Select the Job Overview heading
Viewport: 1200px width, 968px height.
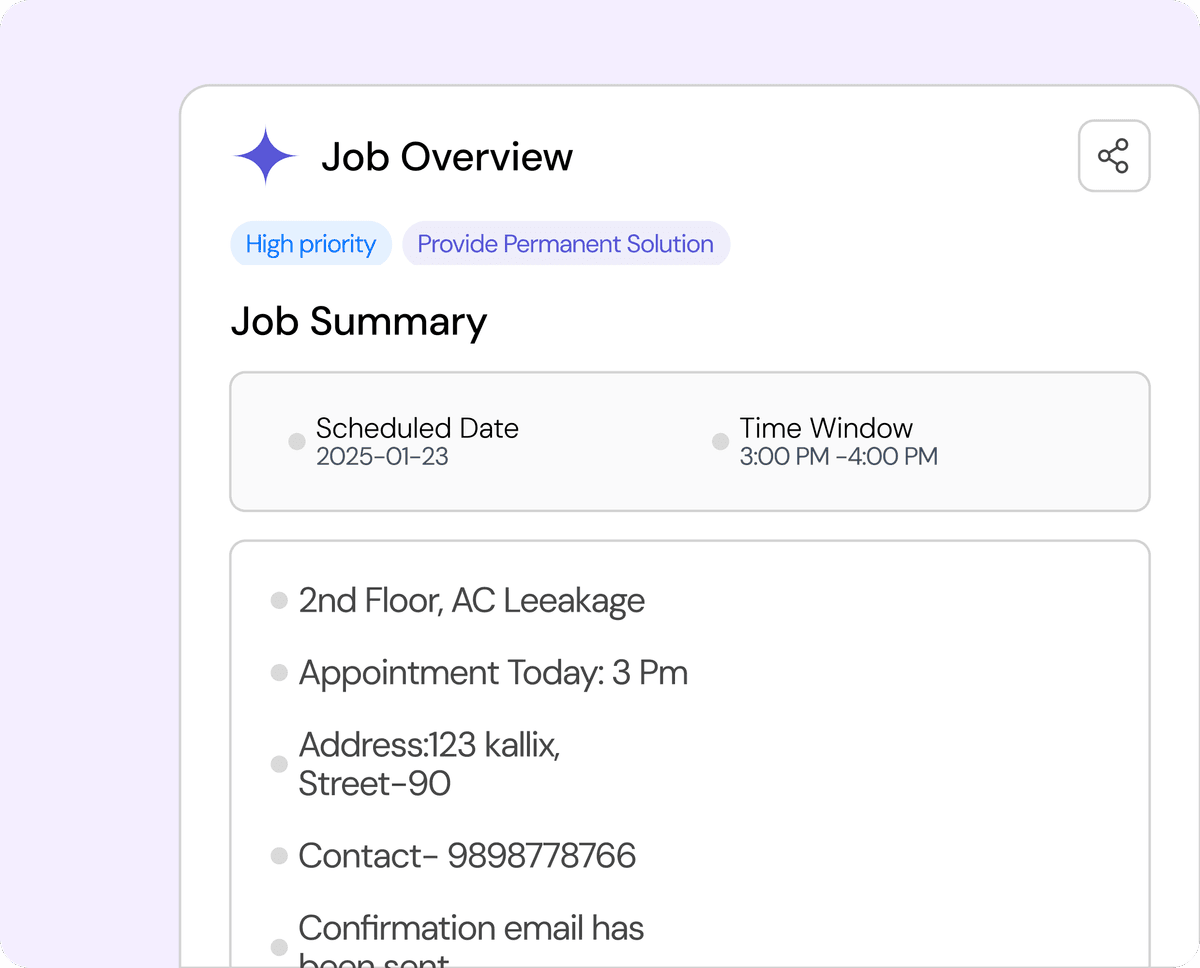point(447,156)
